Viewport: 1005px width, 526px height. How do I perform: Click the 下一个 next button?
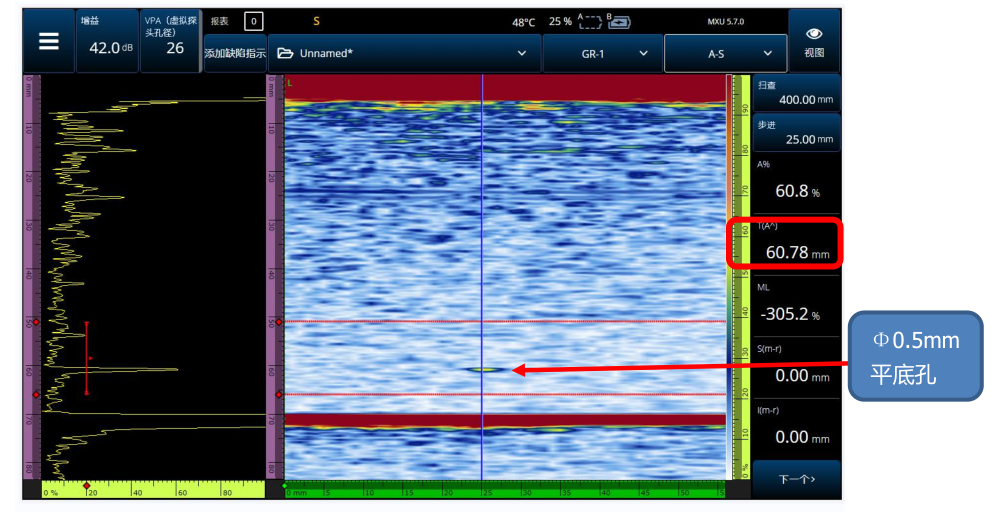(796, 479)
